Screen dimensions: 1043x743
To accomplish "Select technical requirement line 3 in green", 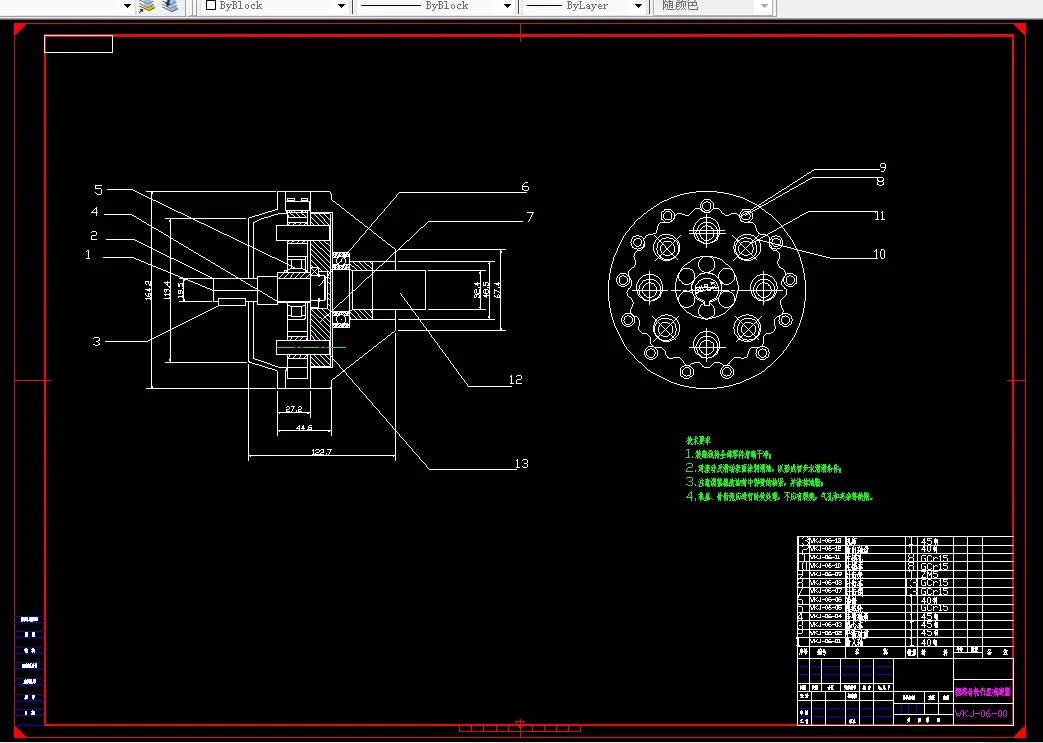I will pos(754,482).
